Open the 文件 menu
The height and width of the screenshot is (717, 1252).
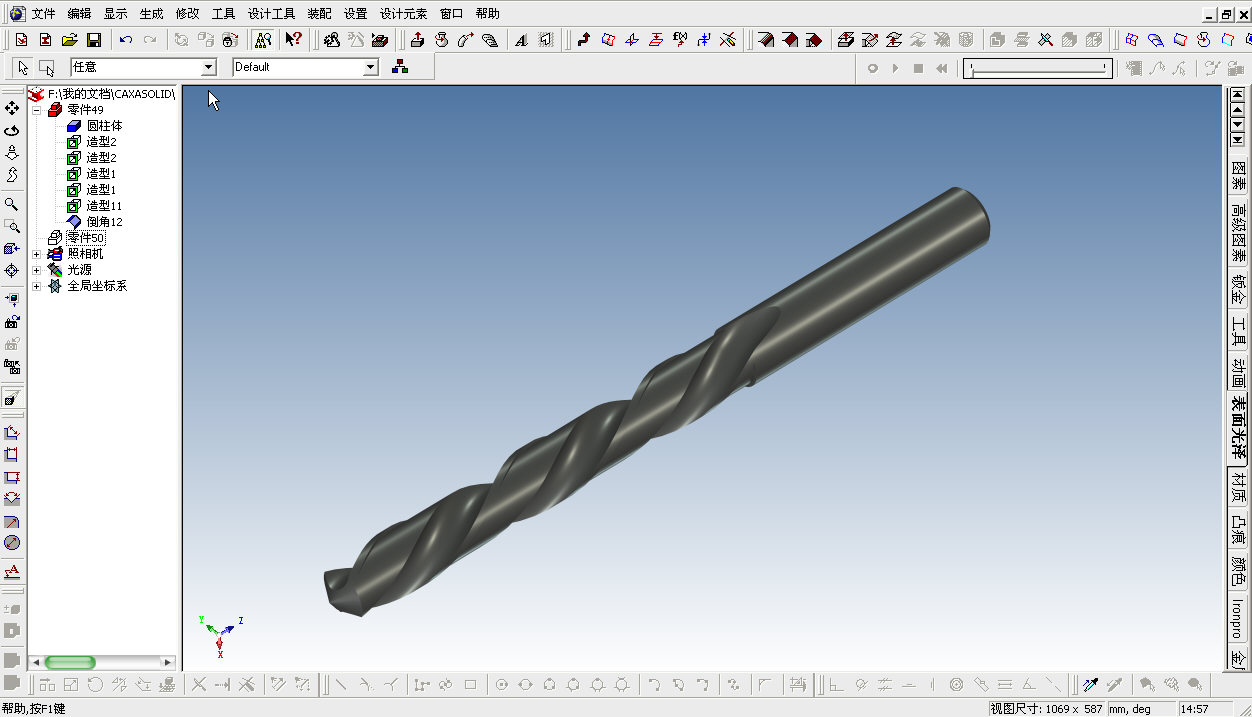coord(44,14)
